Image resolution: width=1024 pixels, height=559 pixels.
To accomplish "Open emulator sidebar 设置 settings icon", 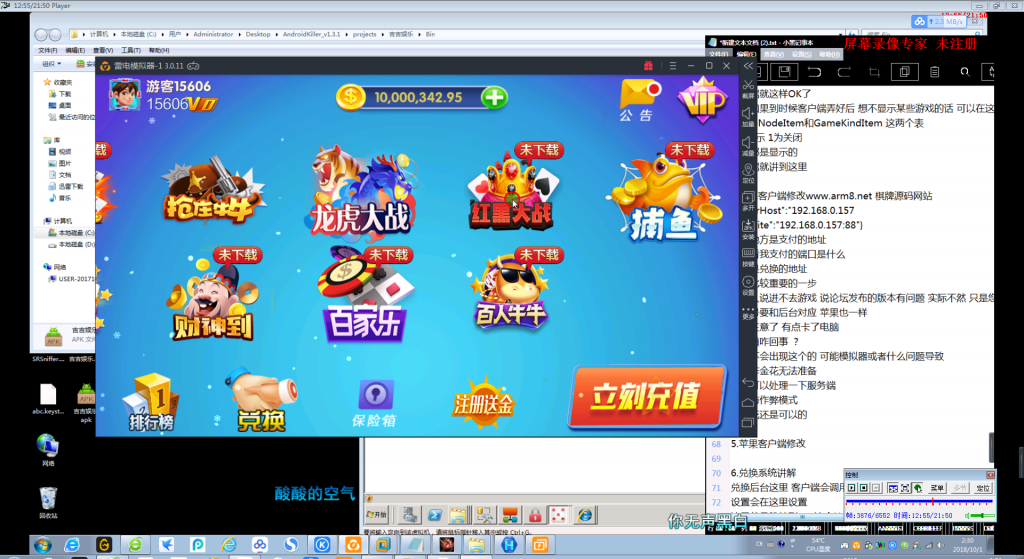I will 748,283.
